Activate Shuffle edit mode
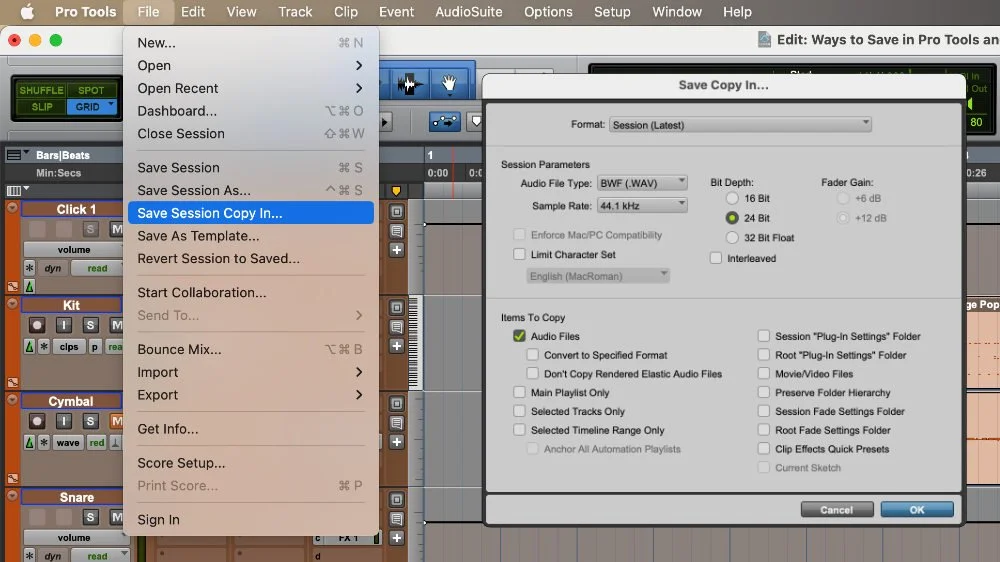This screenshot has height=562, width=1000. click(x=41, y=90)
